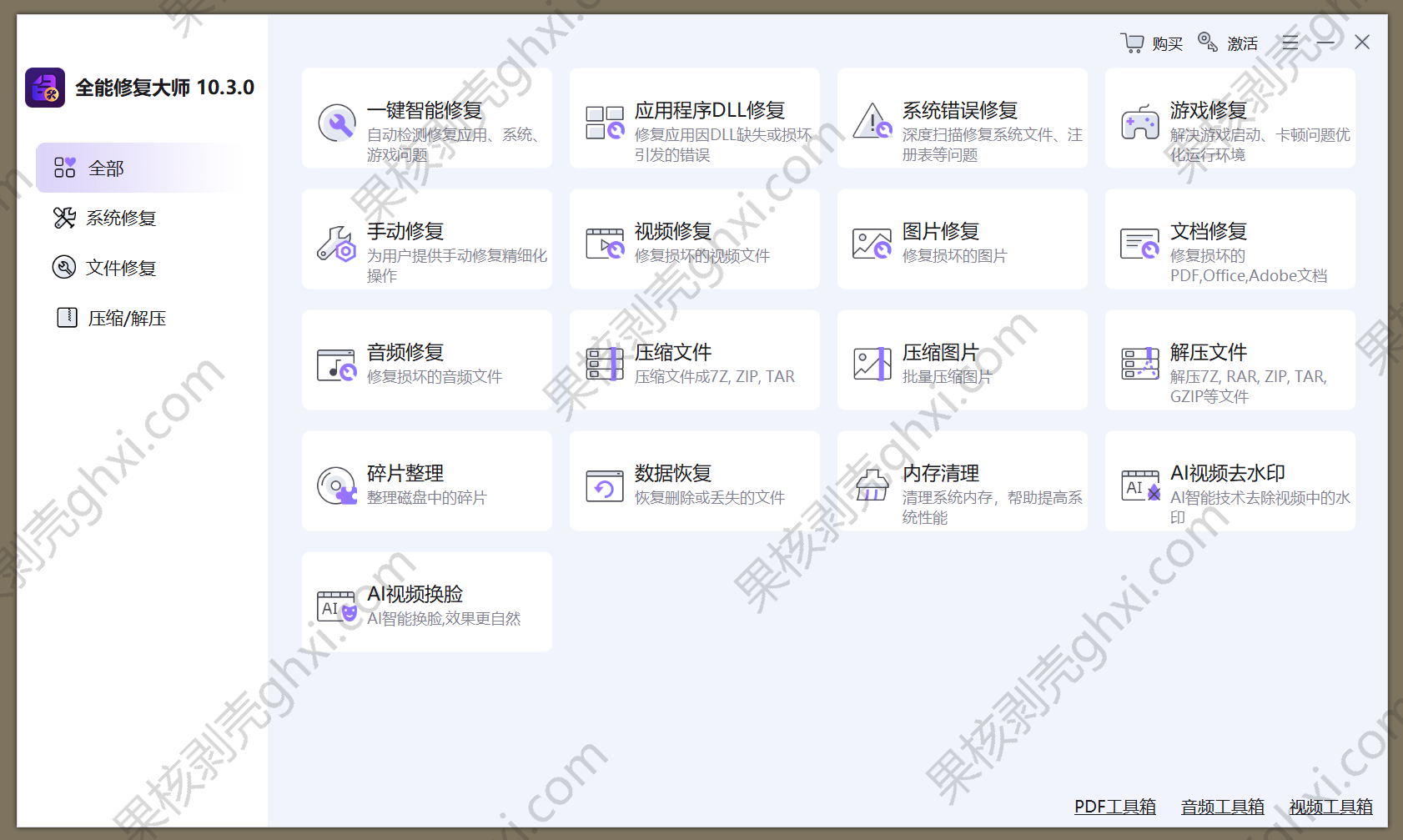Click the 解压文件 title text
Viewport: 1403px width, 840px height.
point(1209,352)
